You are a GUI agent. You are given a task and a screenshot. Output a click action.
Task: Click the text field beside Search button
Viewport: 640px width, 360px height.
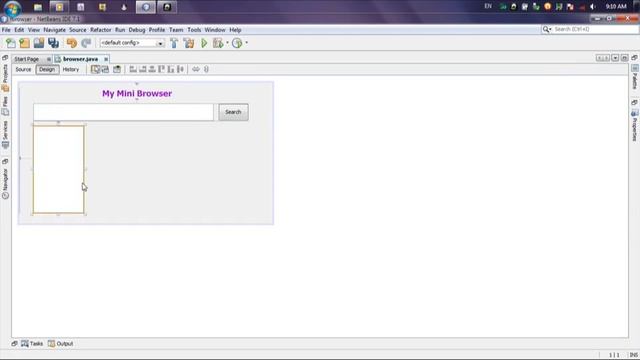[x=123, y=112]
